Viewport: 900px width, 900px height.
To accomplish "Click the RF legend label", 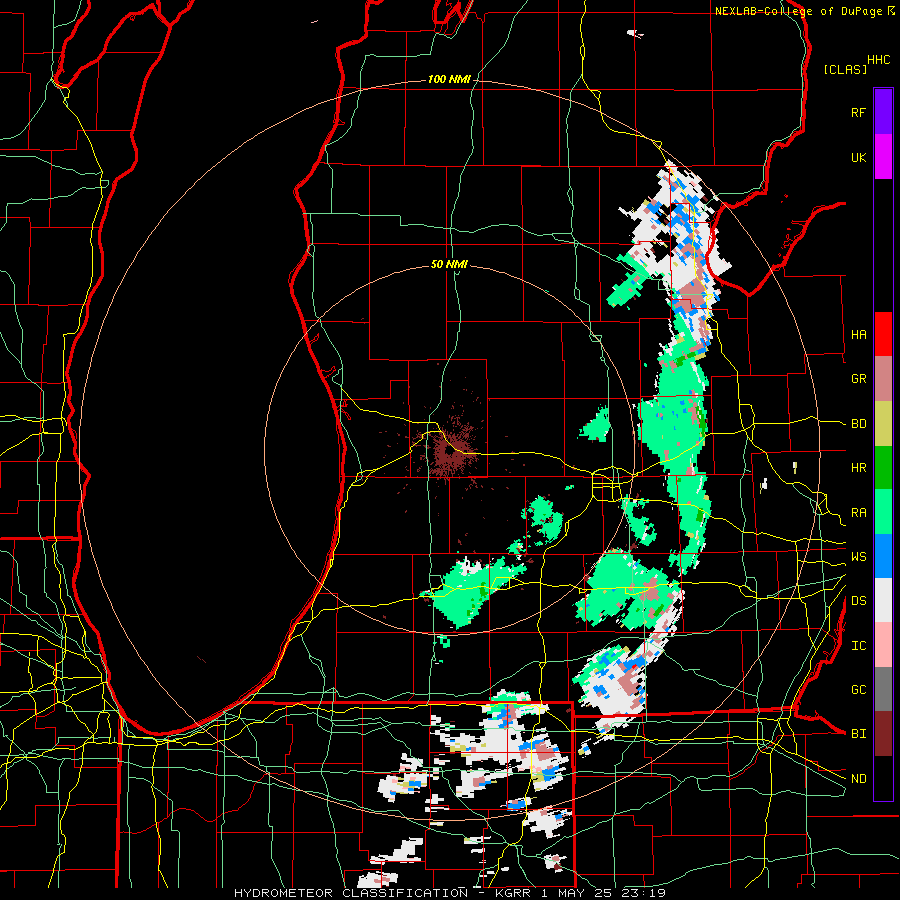I will [x=858, y=112].
